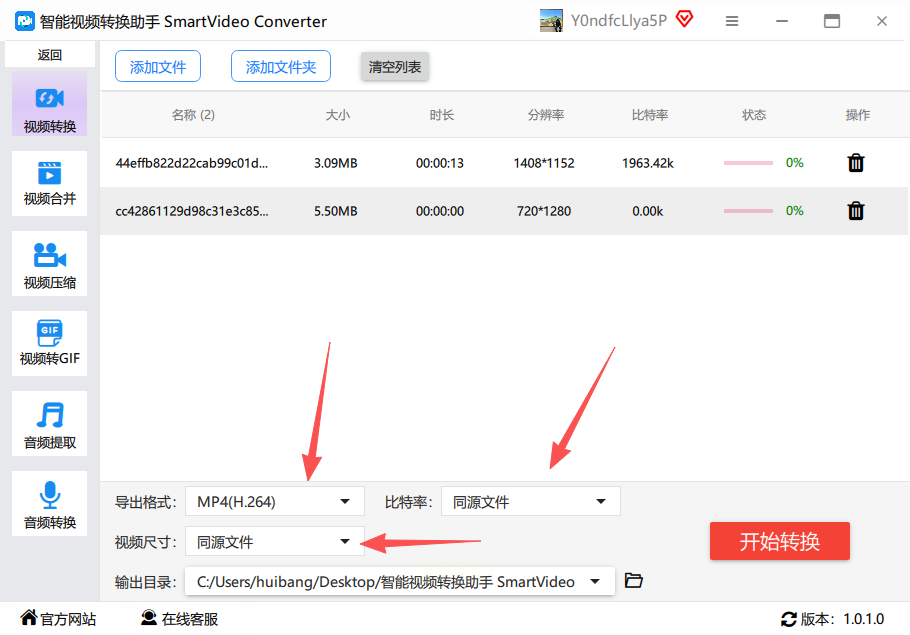Open the 视频转GIF tool
910x635 pixels.
click(x=49, y=344)
